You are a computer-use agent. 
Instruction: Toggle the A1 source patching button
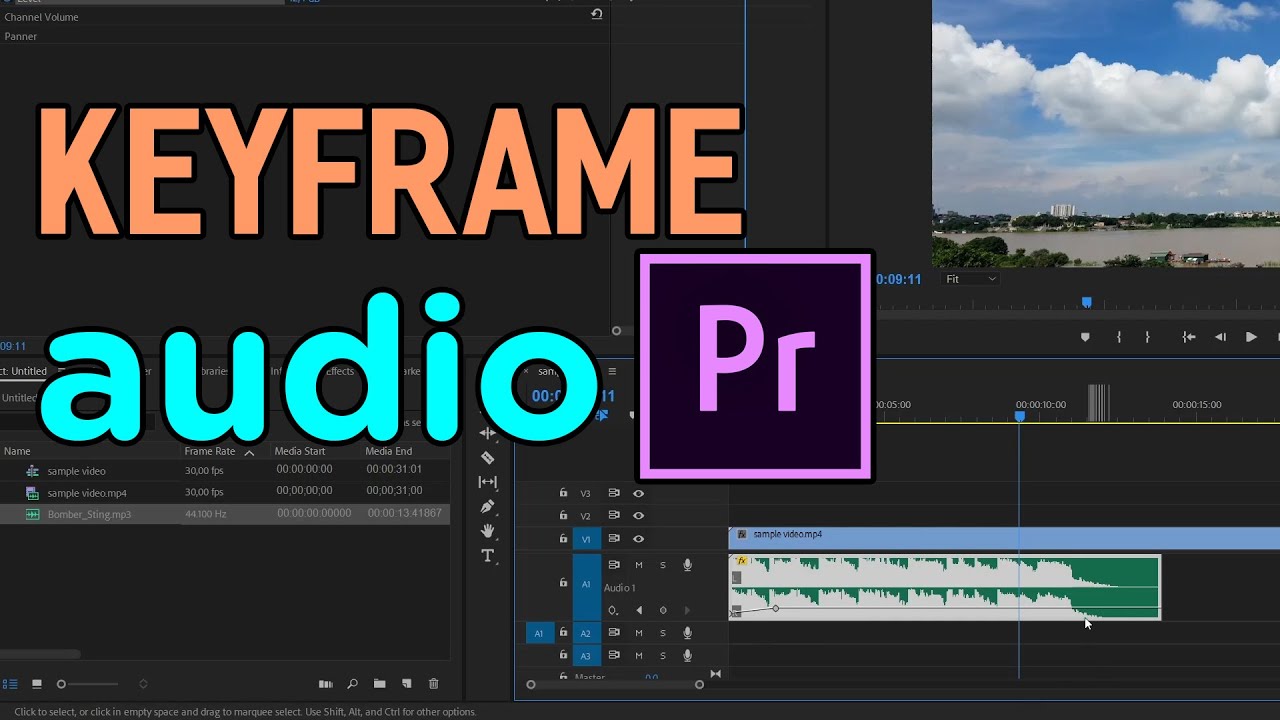click(540, 633)
